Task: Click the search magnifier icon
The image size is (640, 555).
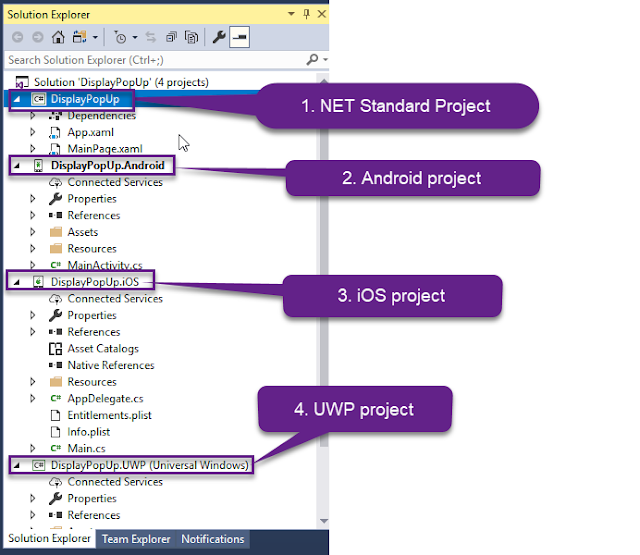Action: (312, 60)
